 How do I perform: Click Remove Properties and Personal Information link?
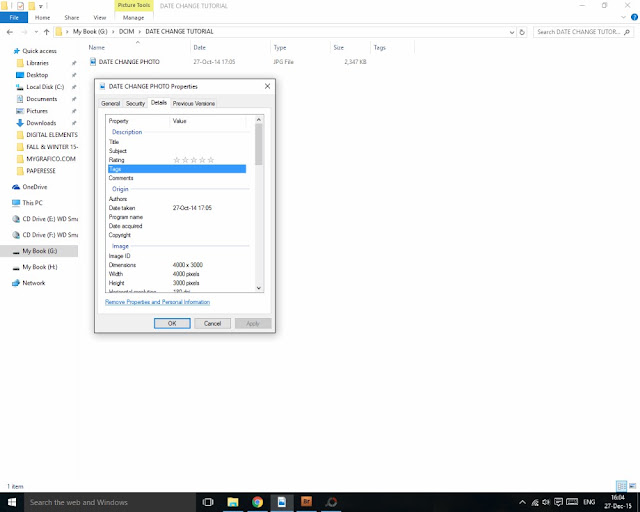158,302
